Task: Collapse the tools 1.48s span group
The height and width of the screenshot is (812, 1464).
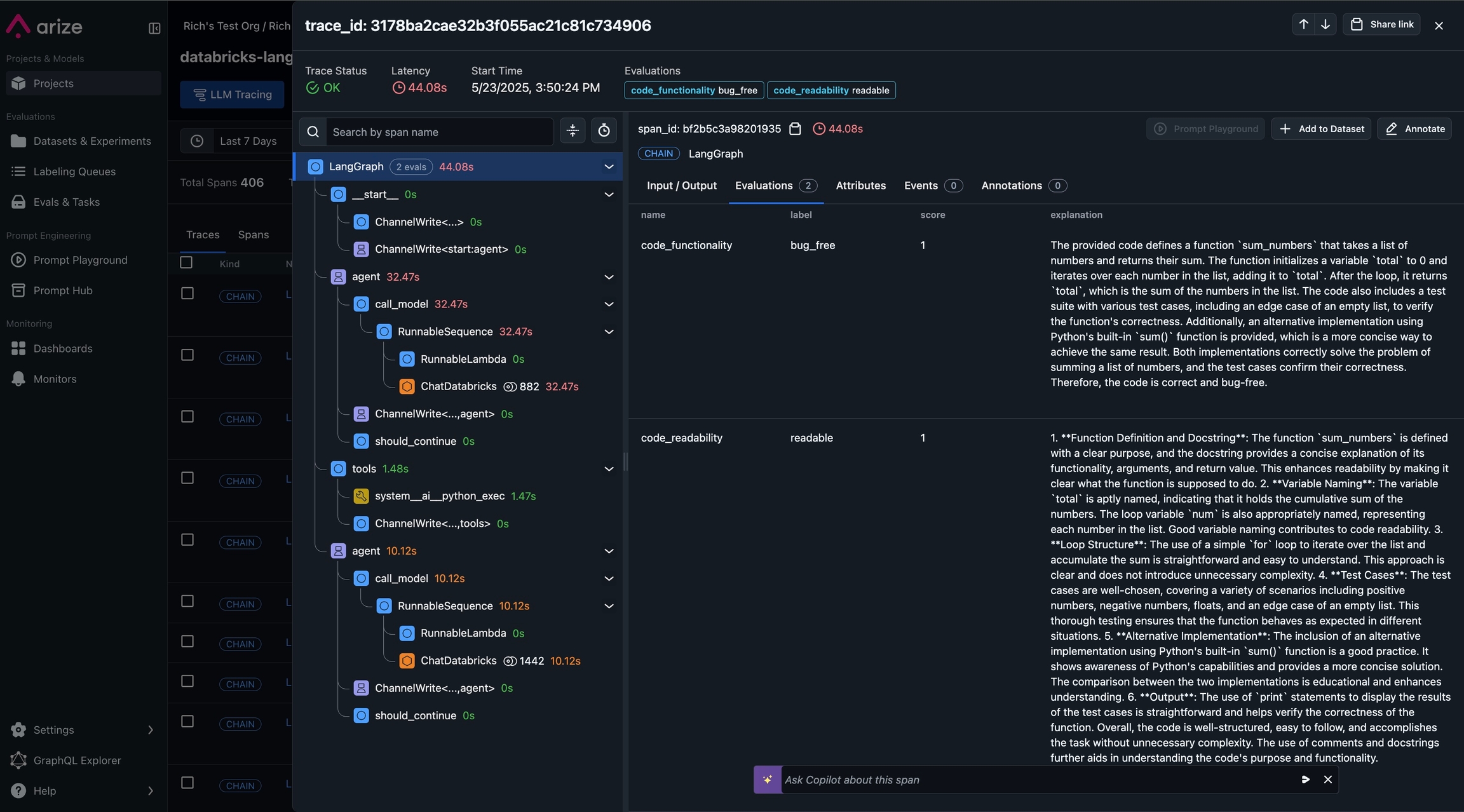Action: point(609,469)
